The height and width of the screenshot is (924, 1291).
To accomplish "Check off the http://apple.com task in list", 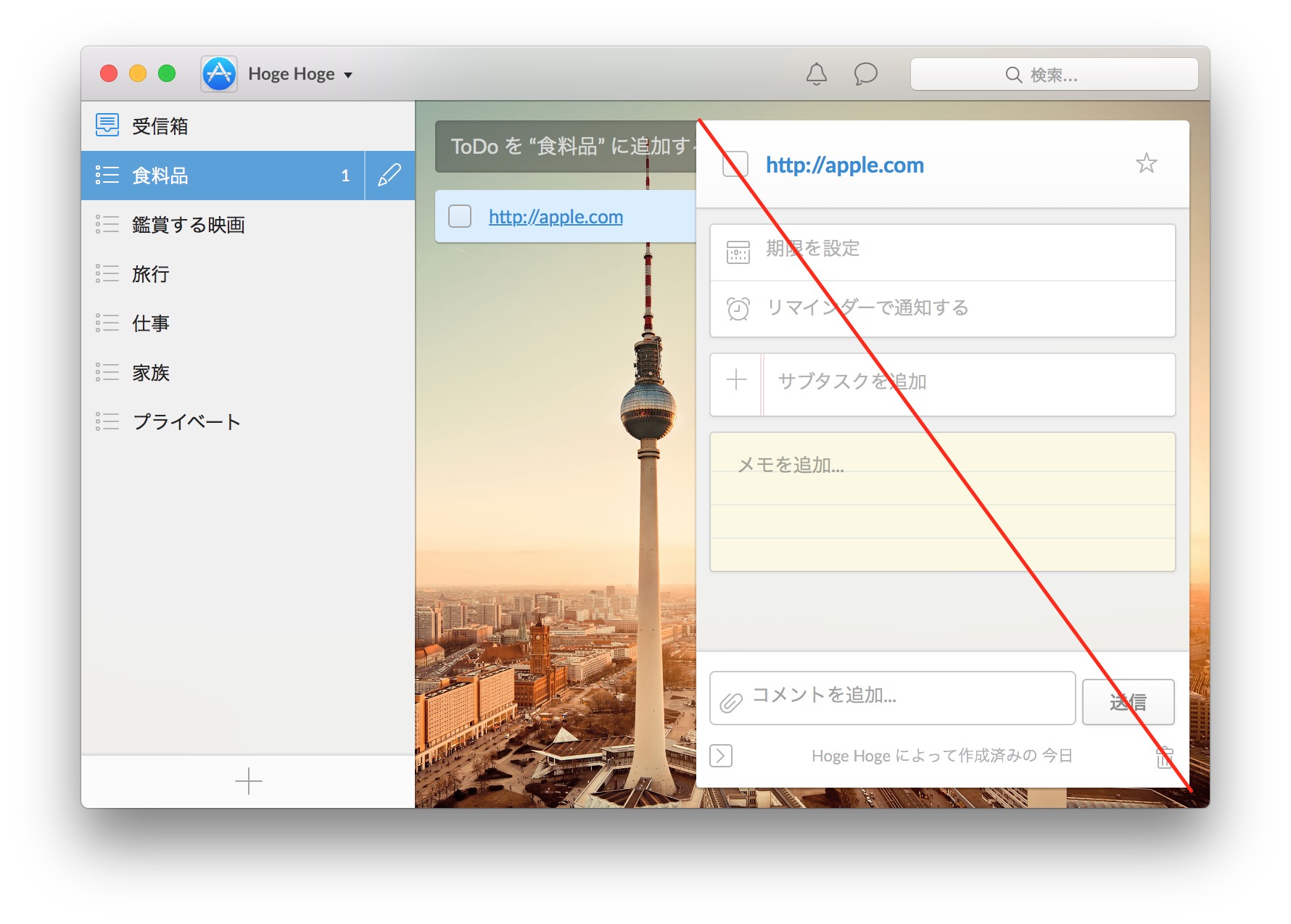I will click(460, 216).
